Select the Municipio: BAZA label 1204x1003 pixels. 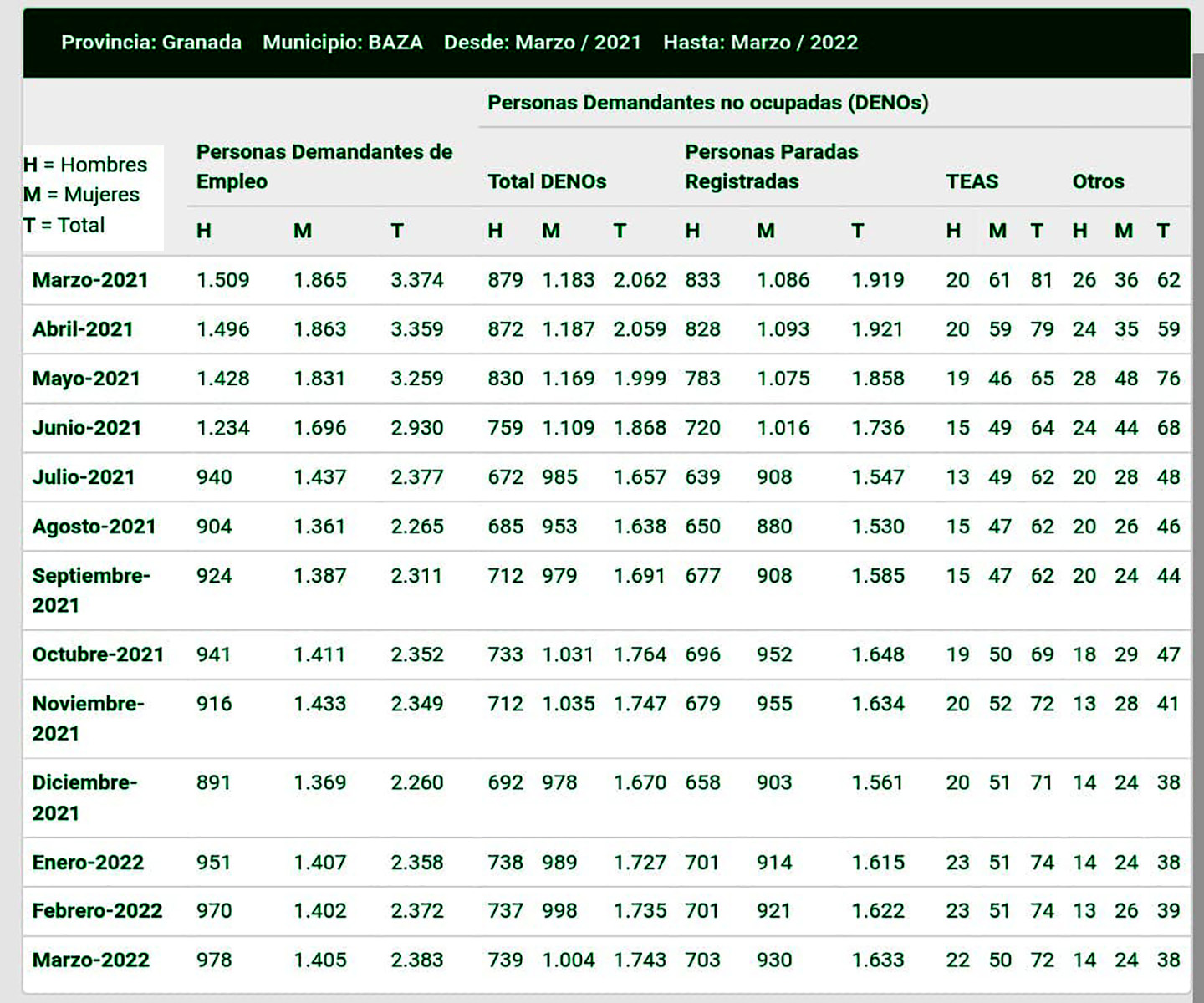click(x=343, y=43)
